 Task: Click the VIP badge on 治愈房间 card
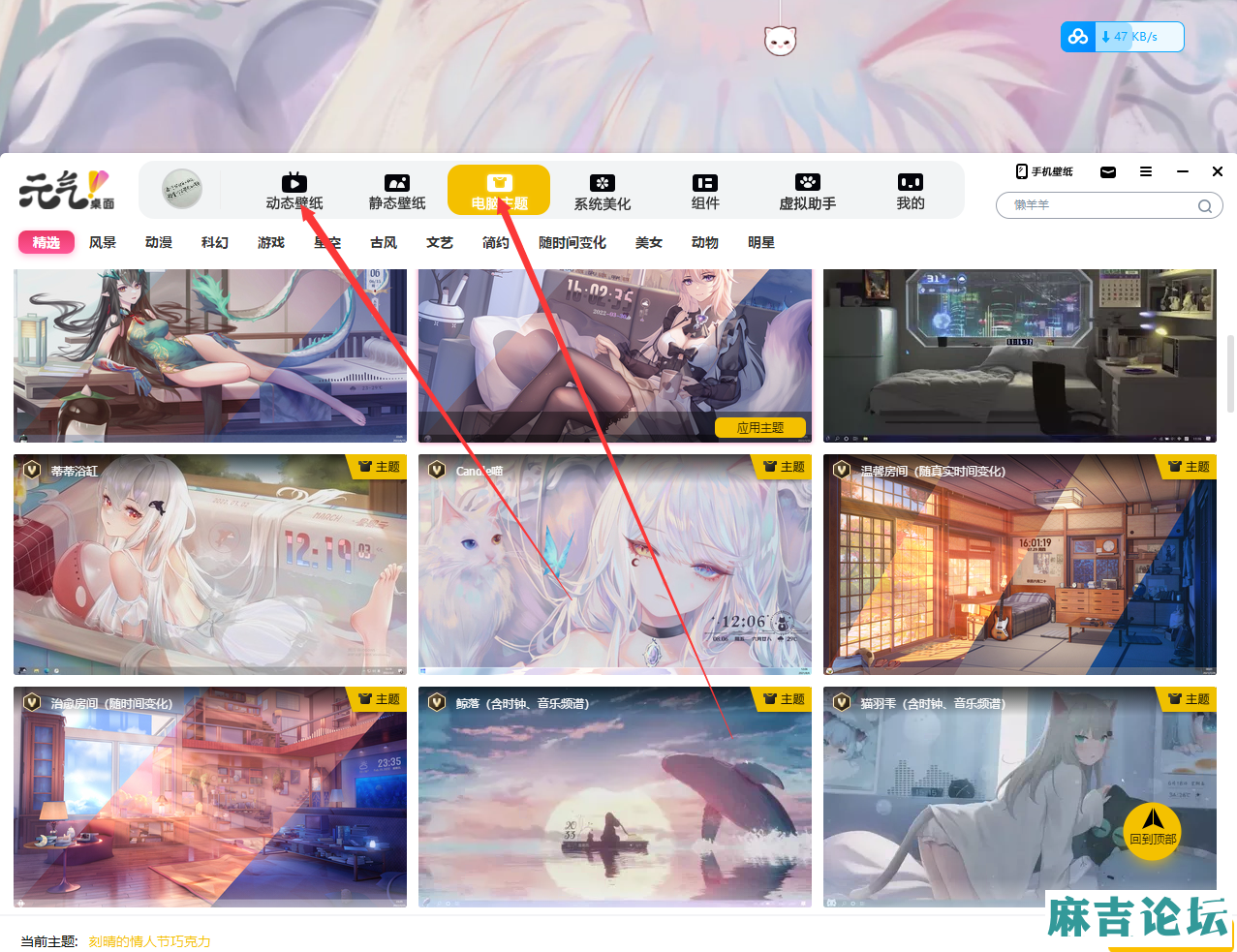coord(31,702)
